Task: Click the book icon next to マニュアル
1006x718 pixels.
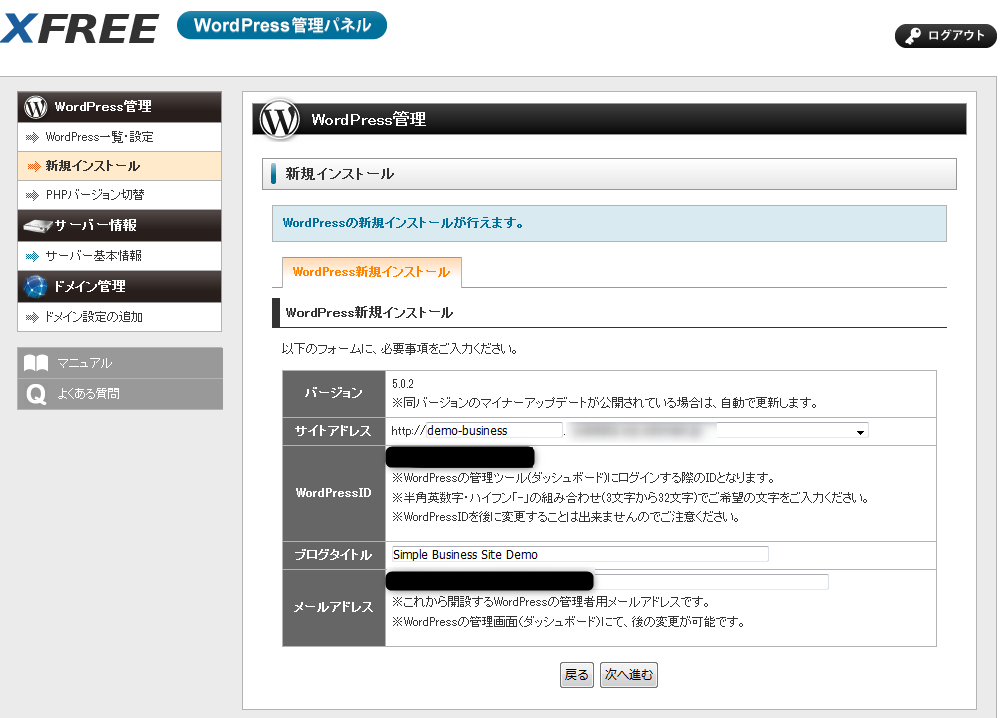Action: click(36, 363)
